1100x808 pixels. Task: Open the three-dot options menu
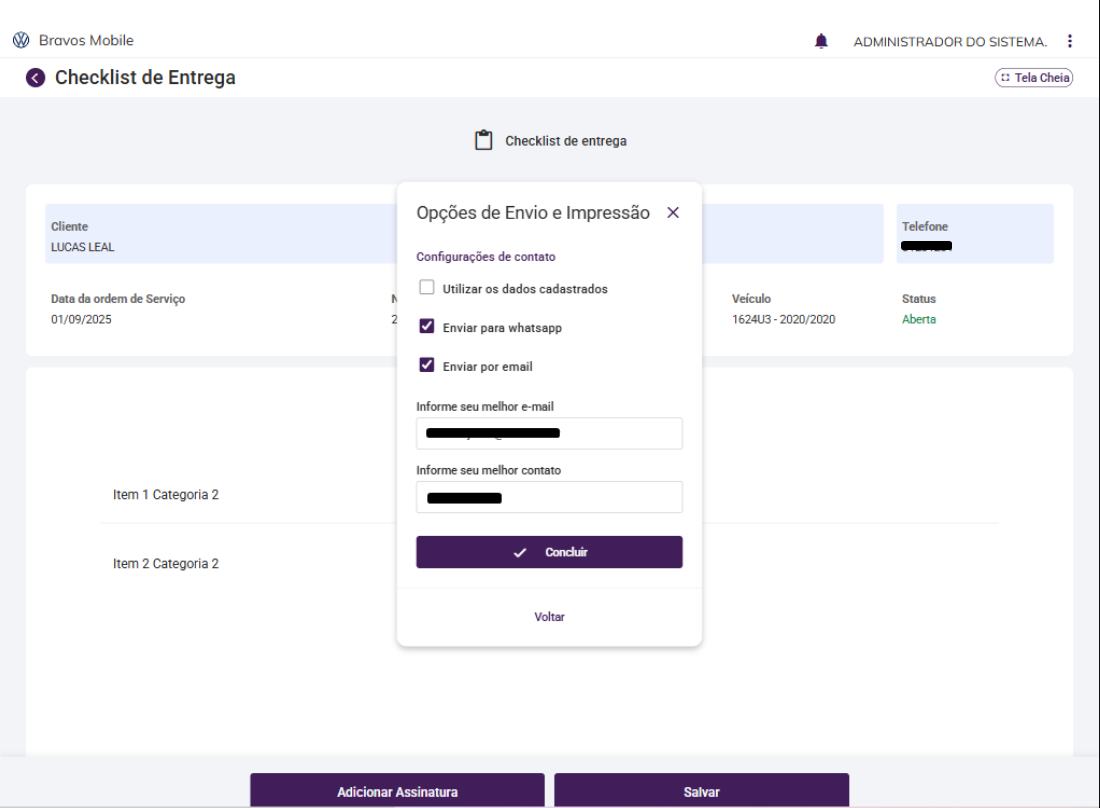(1070, 41)
